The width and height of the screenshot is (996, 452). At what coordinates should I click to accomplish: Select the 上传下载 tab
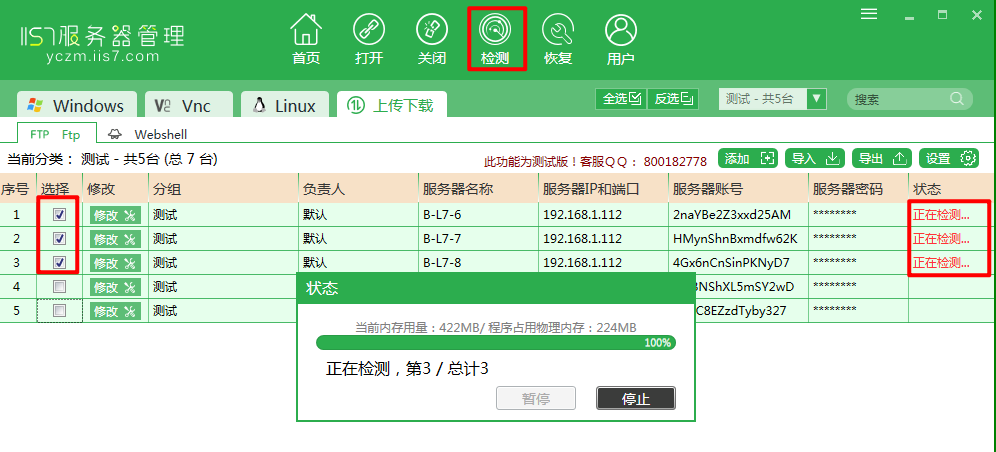pyautogui.click(x=391, y=105)
